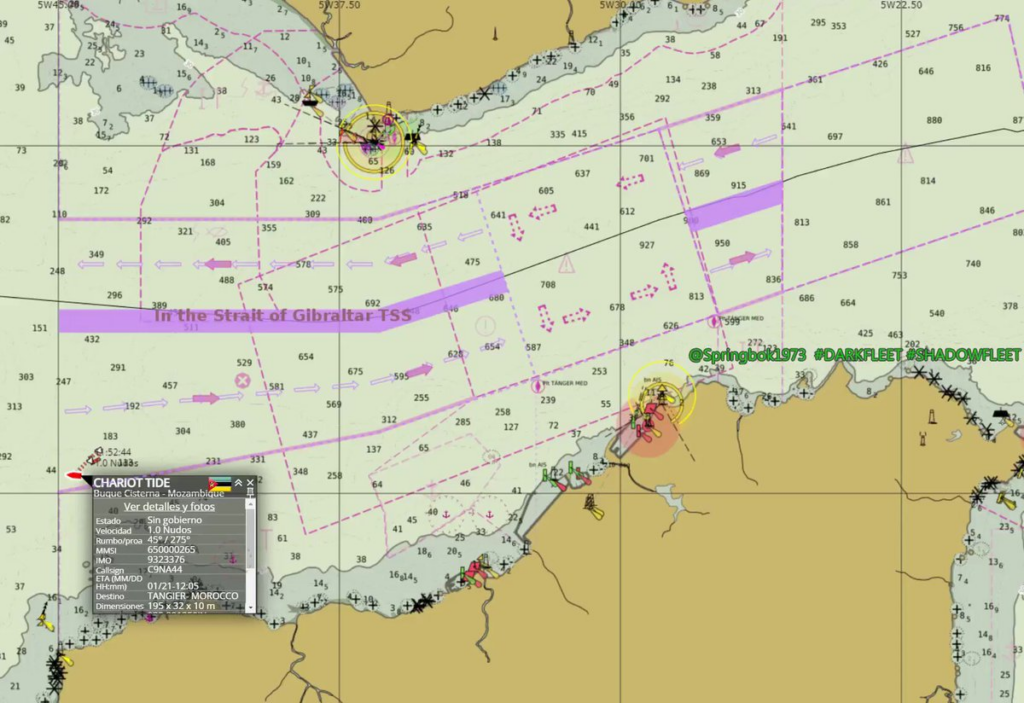This screenshot has width=1024, height=703.
Task: Click the red CHARIOT TIDE vessel marker
Action: pyautogui.click(x=76, y=475)
